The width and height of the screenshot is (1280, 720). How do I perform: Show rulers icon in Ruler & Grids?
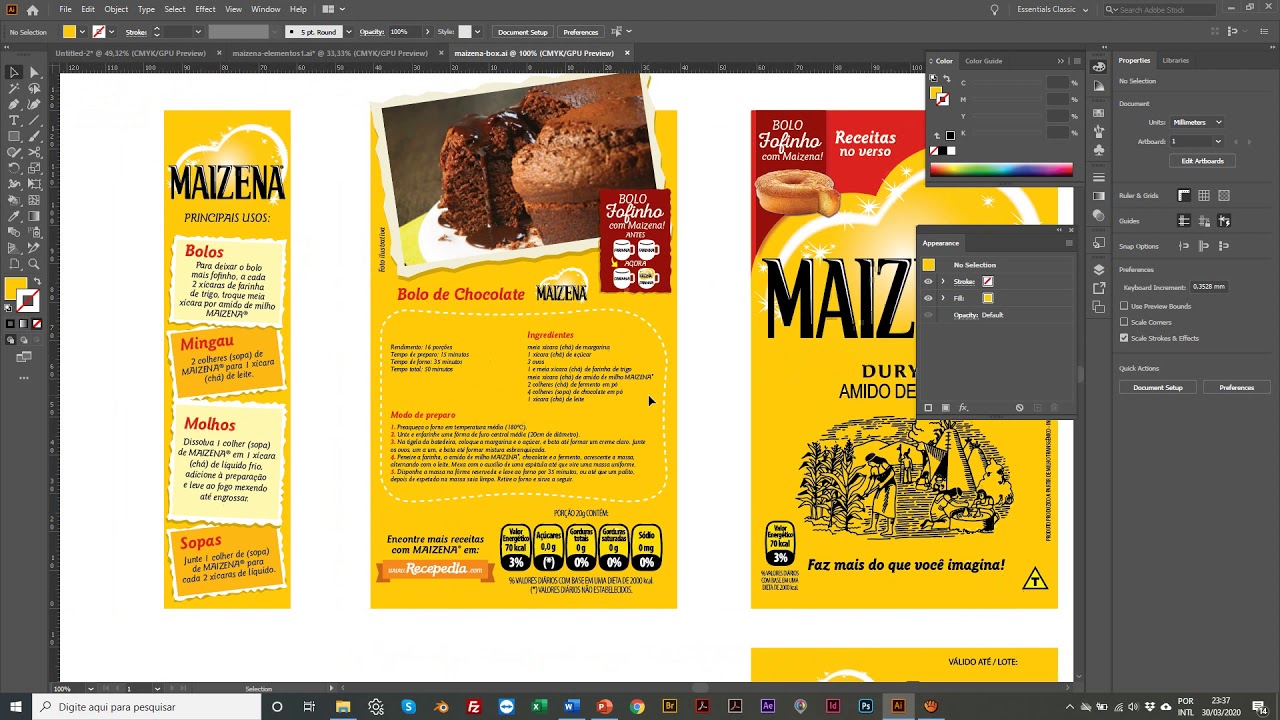point(1184,195)
